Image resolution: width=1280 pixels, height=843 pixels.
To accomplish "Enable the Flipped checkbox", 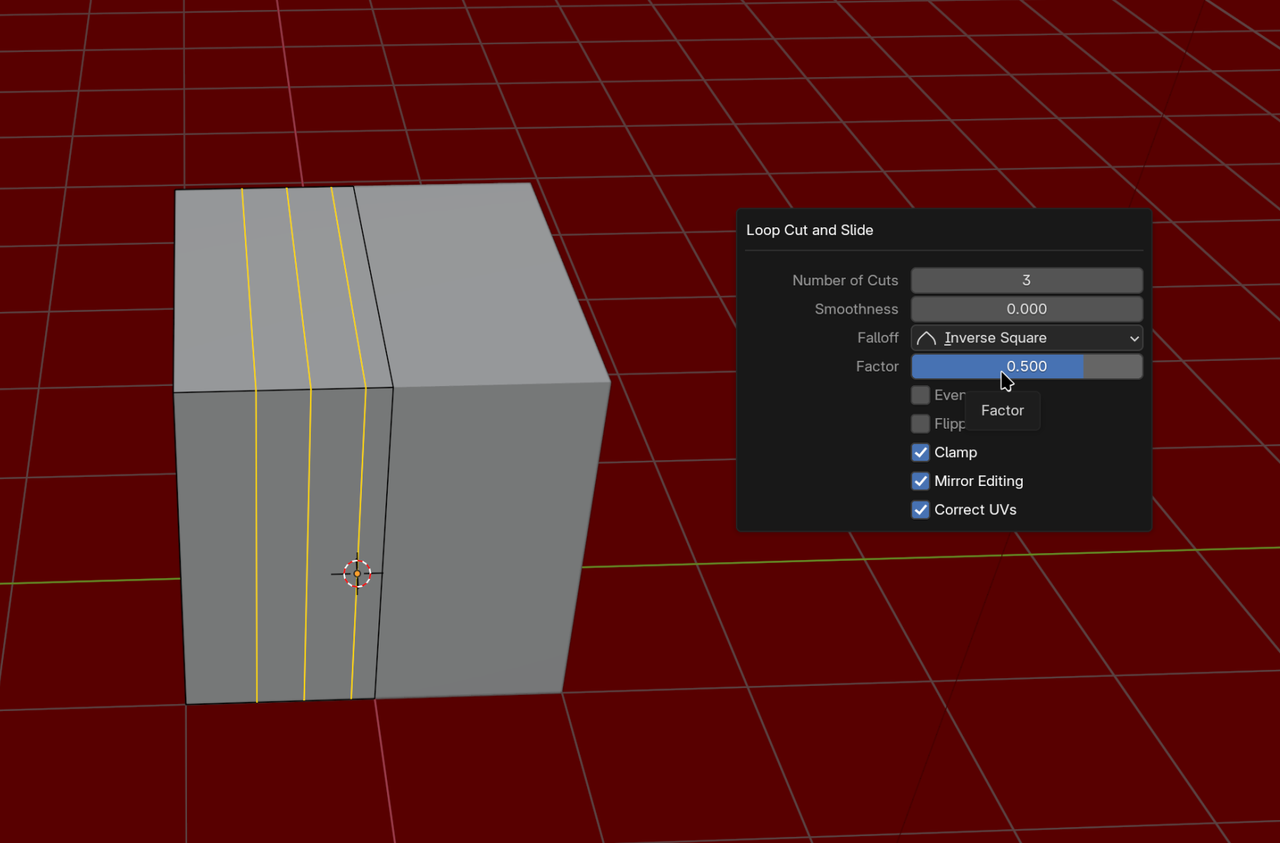I will tap(920, 423).
